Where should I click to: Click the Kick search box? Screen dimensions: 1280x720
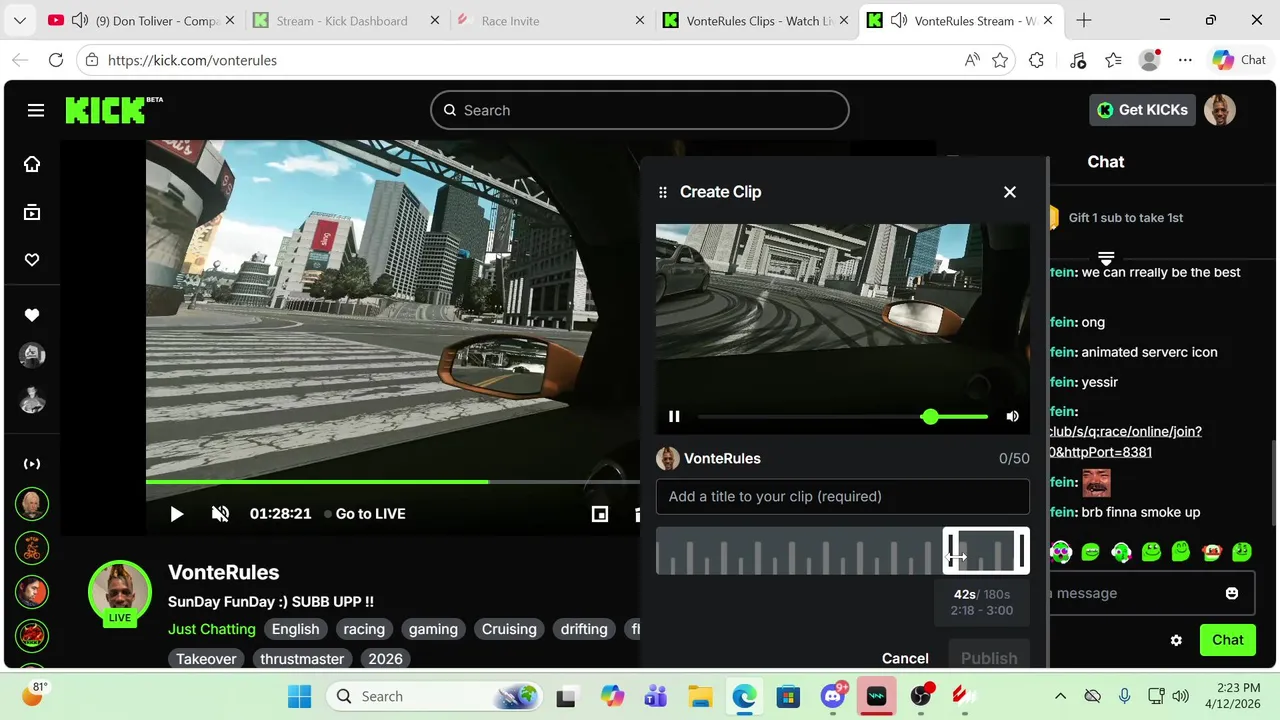tap(640, 110)
